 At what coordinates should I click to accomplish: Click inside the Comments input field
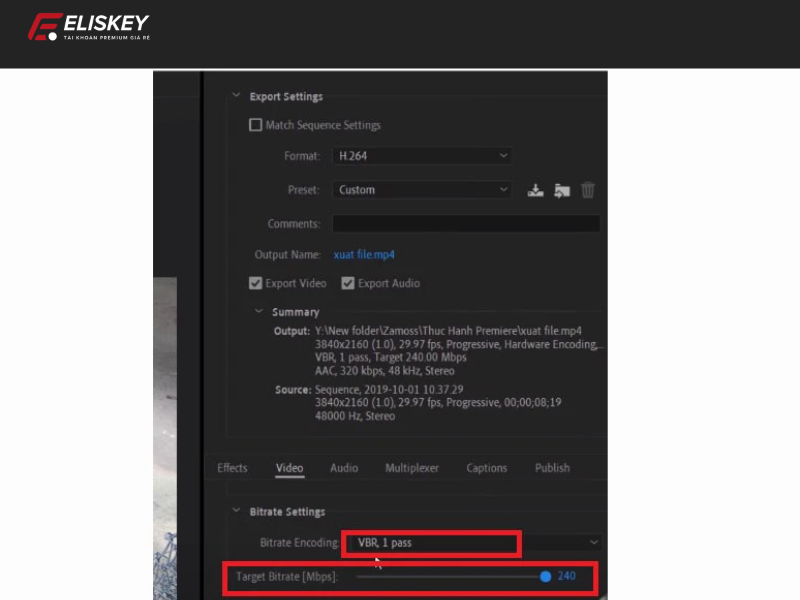click(466, 223)
